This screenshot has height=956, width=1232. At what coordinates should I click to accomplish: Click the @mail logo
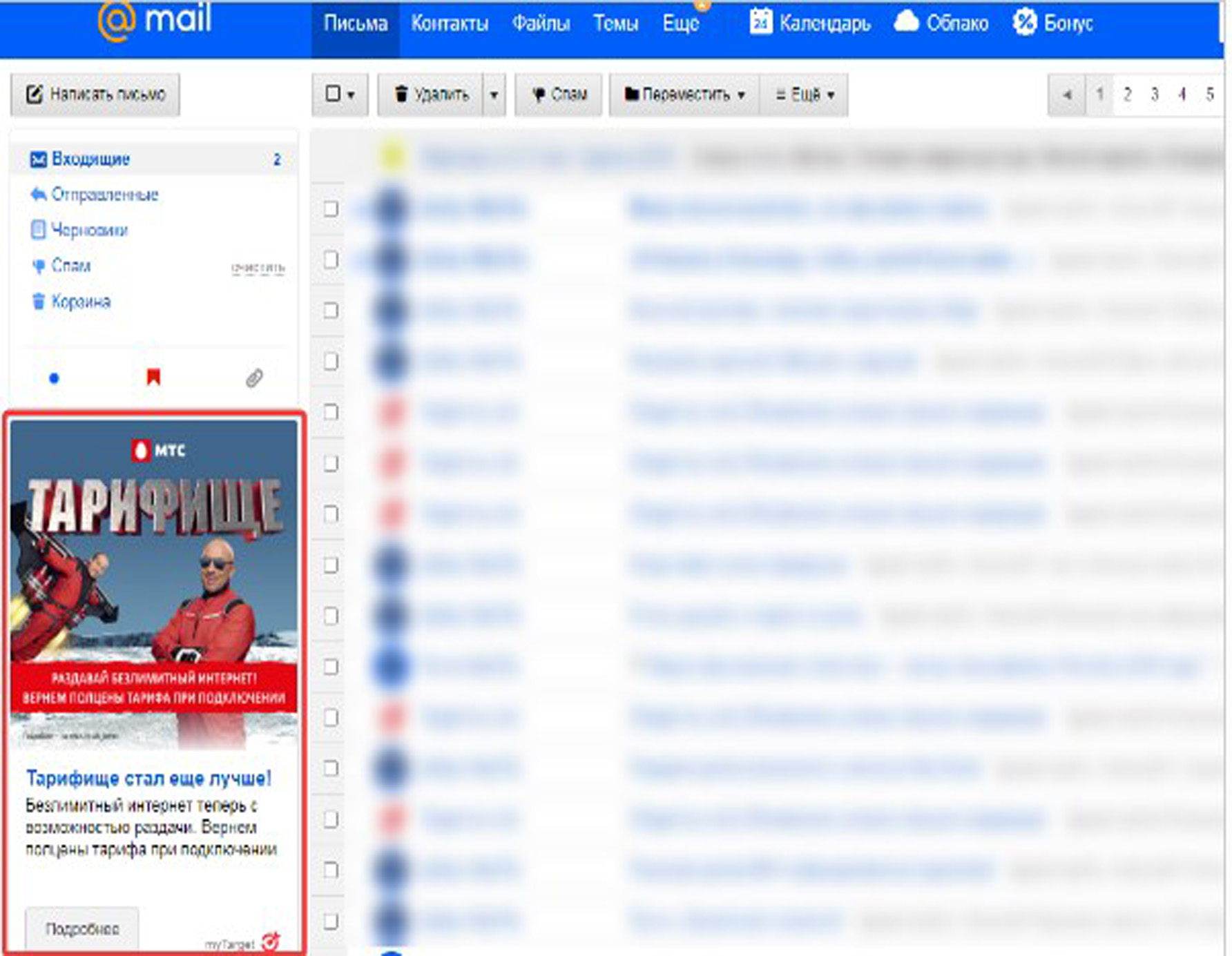154,21
